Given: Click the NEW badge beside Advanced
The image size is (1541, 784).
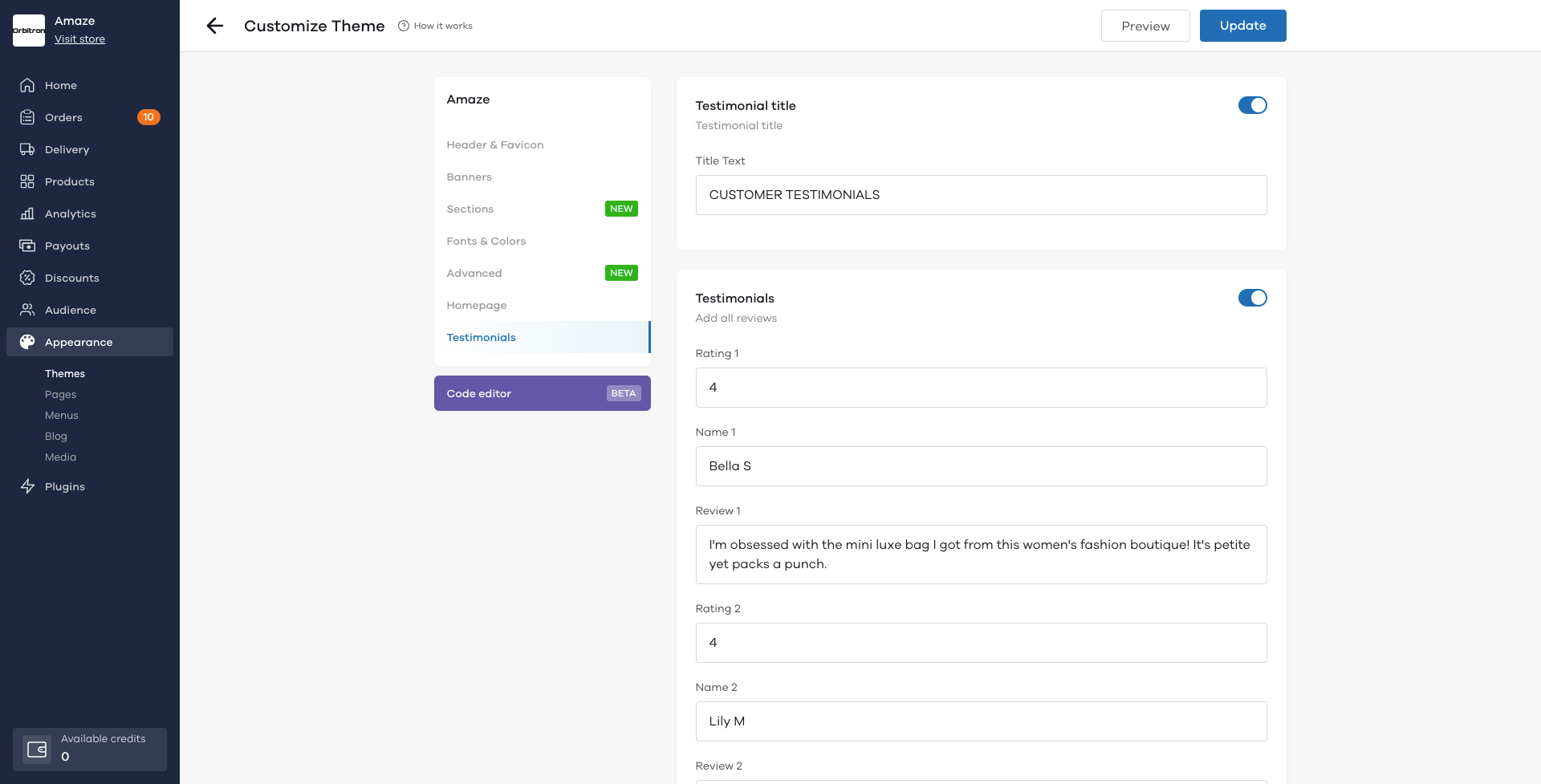Looking at the screenshot, I should point(621,273).
